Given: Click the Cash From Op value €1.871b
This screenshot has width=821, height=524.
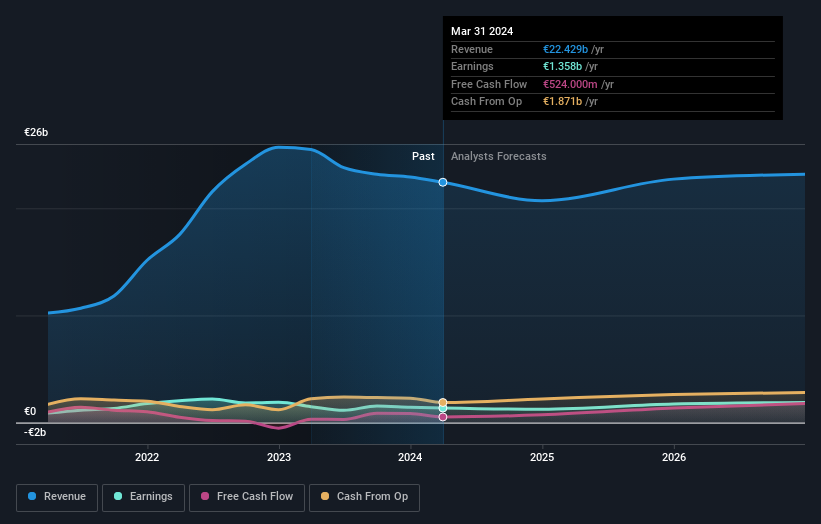Looking at the screenshot, I should point(562,102).
